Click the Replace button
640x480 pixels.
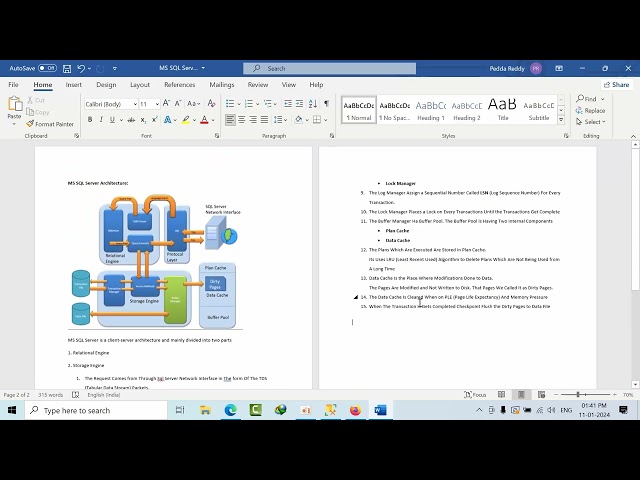[590, 111]
